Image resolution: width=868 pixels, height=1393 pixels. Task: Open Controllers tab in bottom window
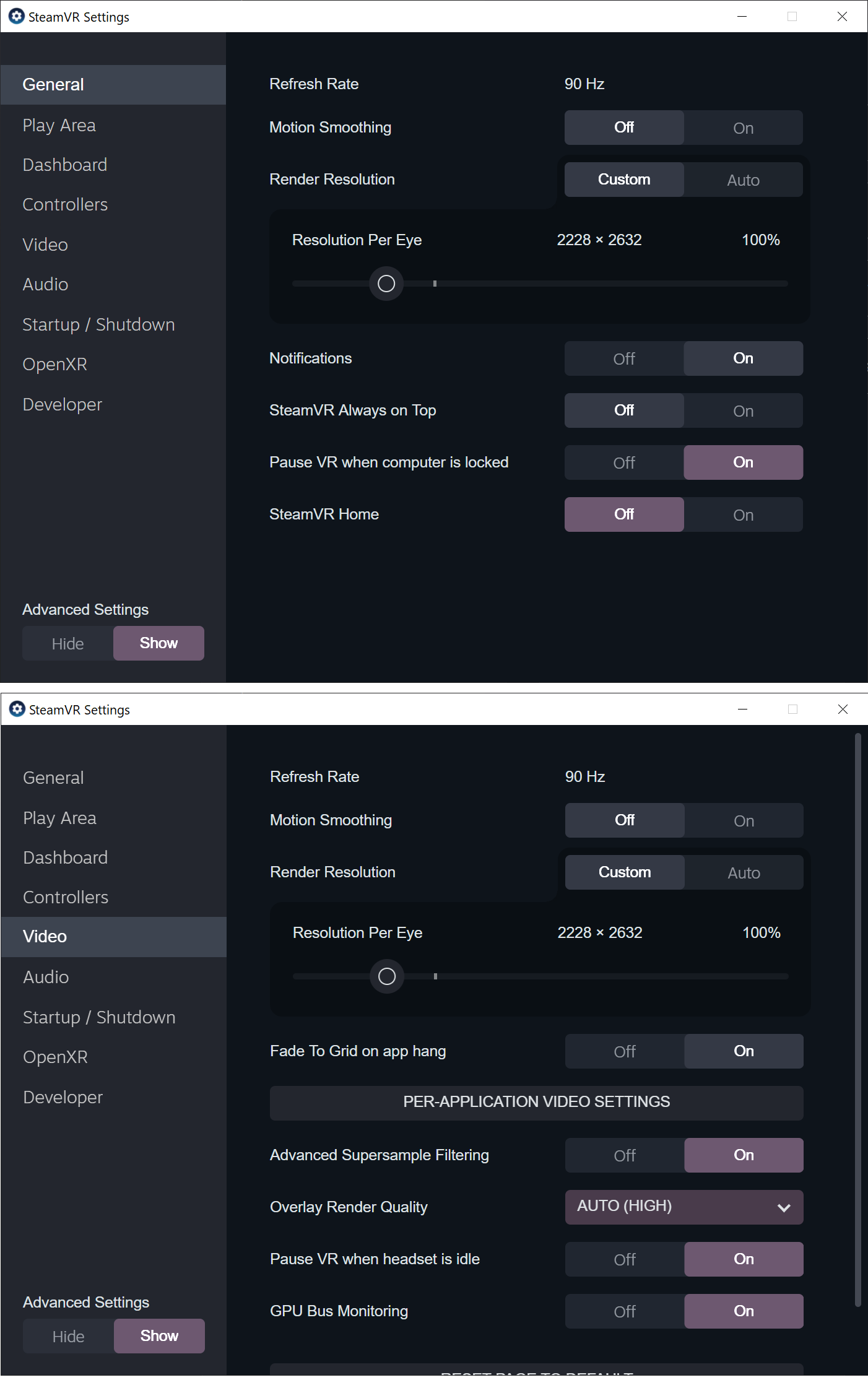pos(114,897)
